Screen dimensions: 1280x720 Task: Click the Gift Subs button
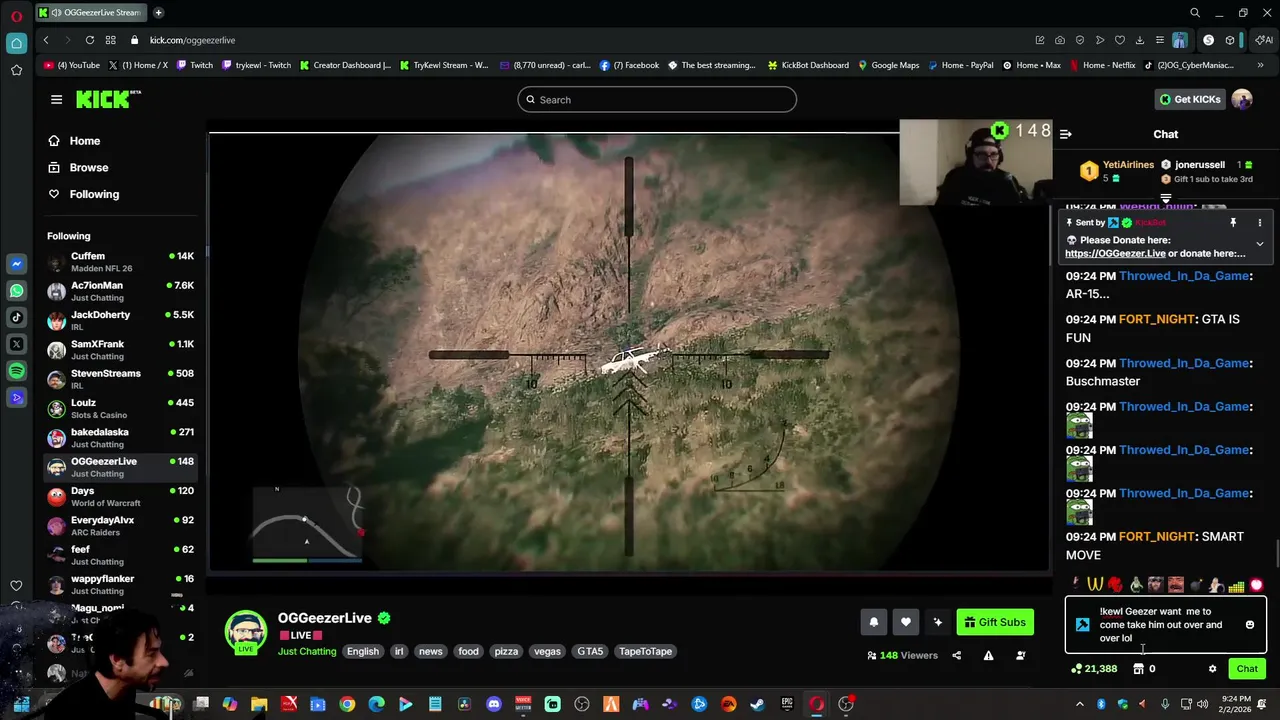(995, 622)
